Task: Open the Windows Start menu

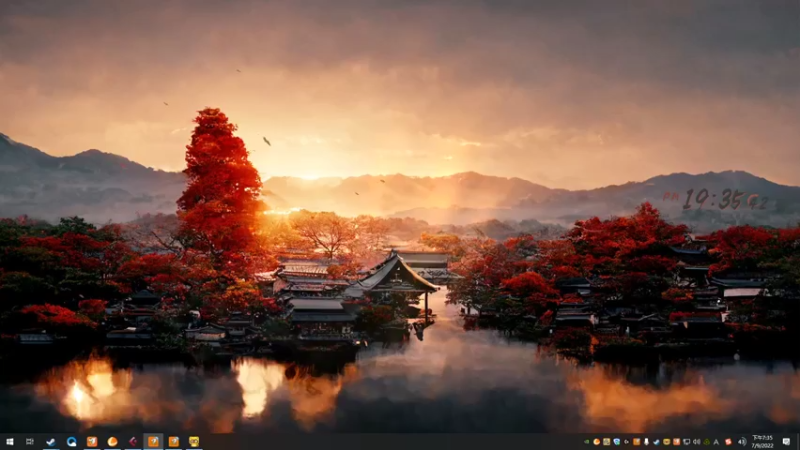Action: click(9, 442)
